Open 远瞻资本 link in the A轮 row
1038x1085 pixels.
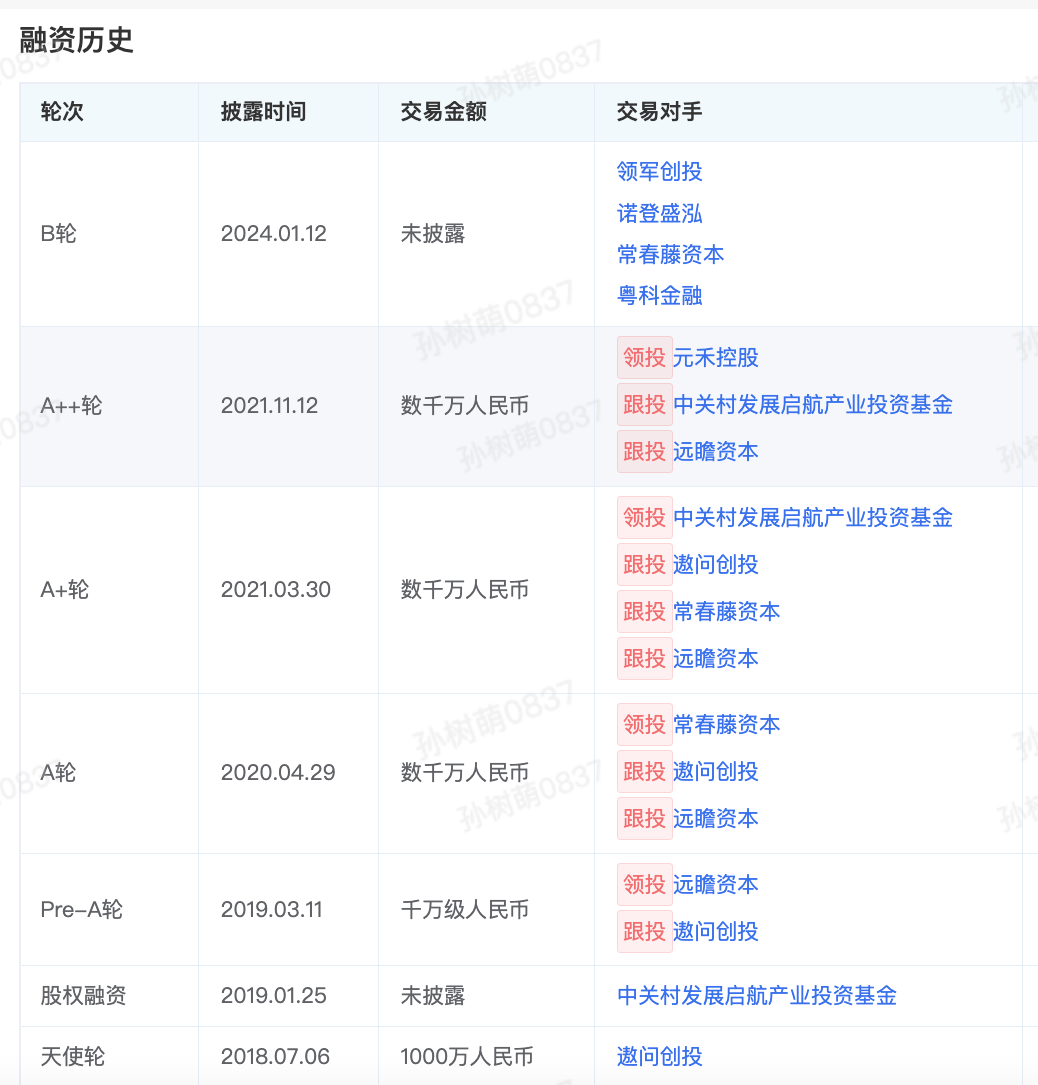(x=716, y=819)
